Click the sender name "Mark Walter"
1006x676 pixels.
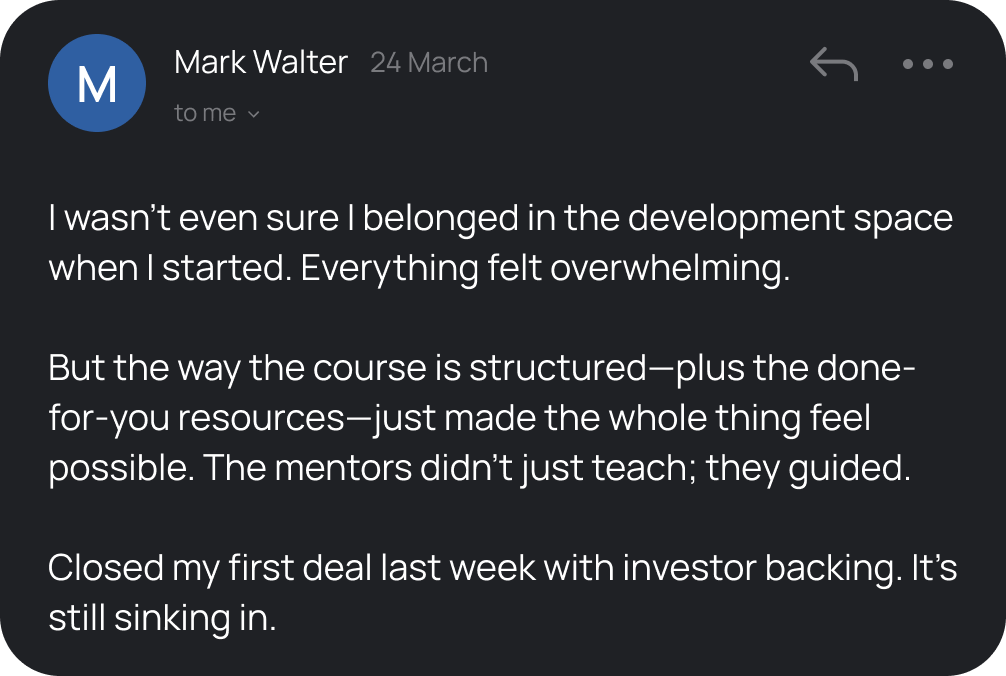pos(260,62)
